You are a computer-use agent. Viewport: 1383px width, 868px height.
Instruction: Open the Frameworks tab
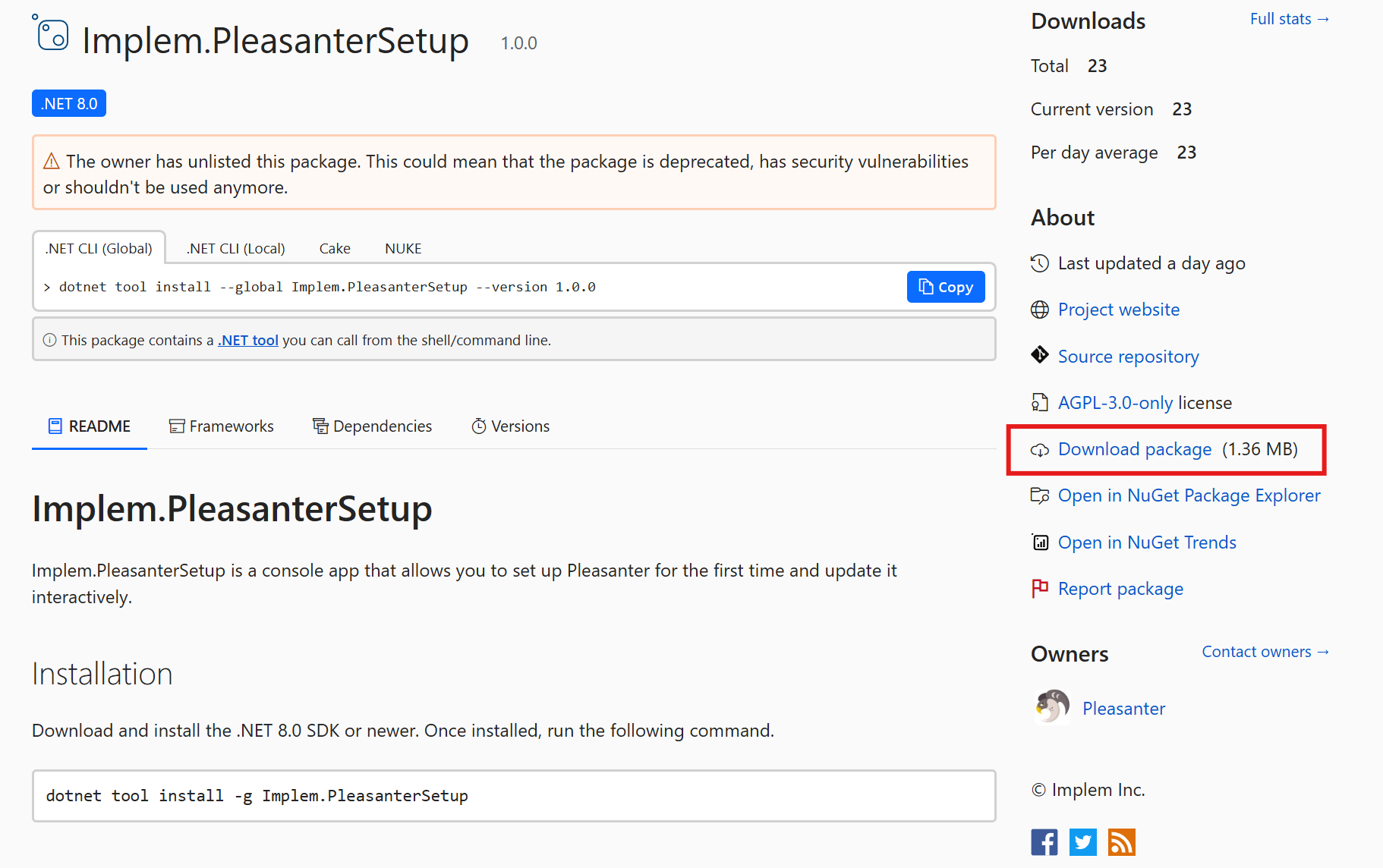click(x=222, y=426)
